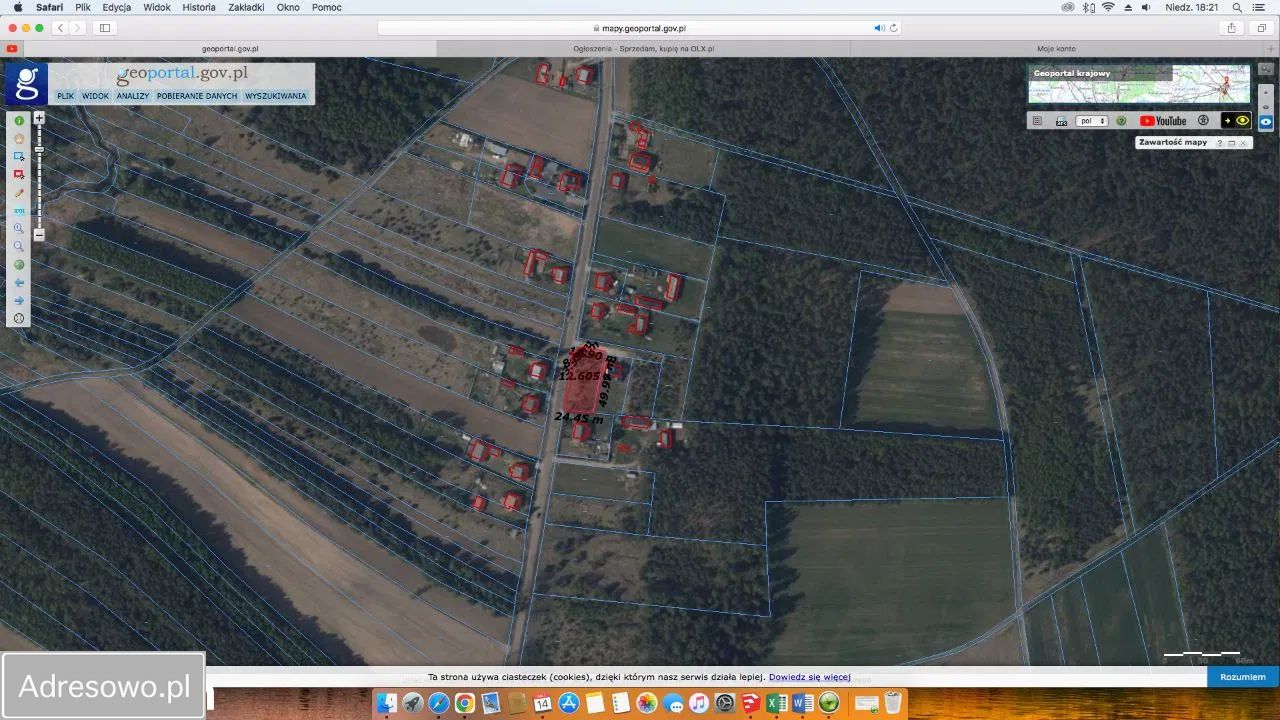Click the full extent globe icon

point(19,265)
